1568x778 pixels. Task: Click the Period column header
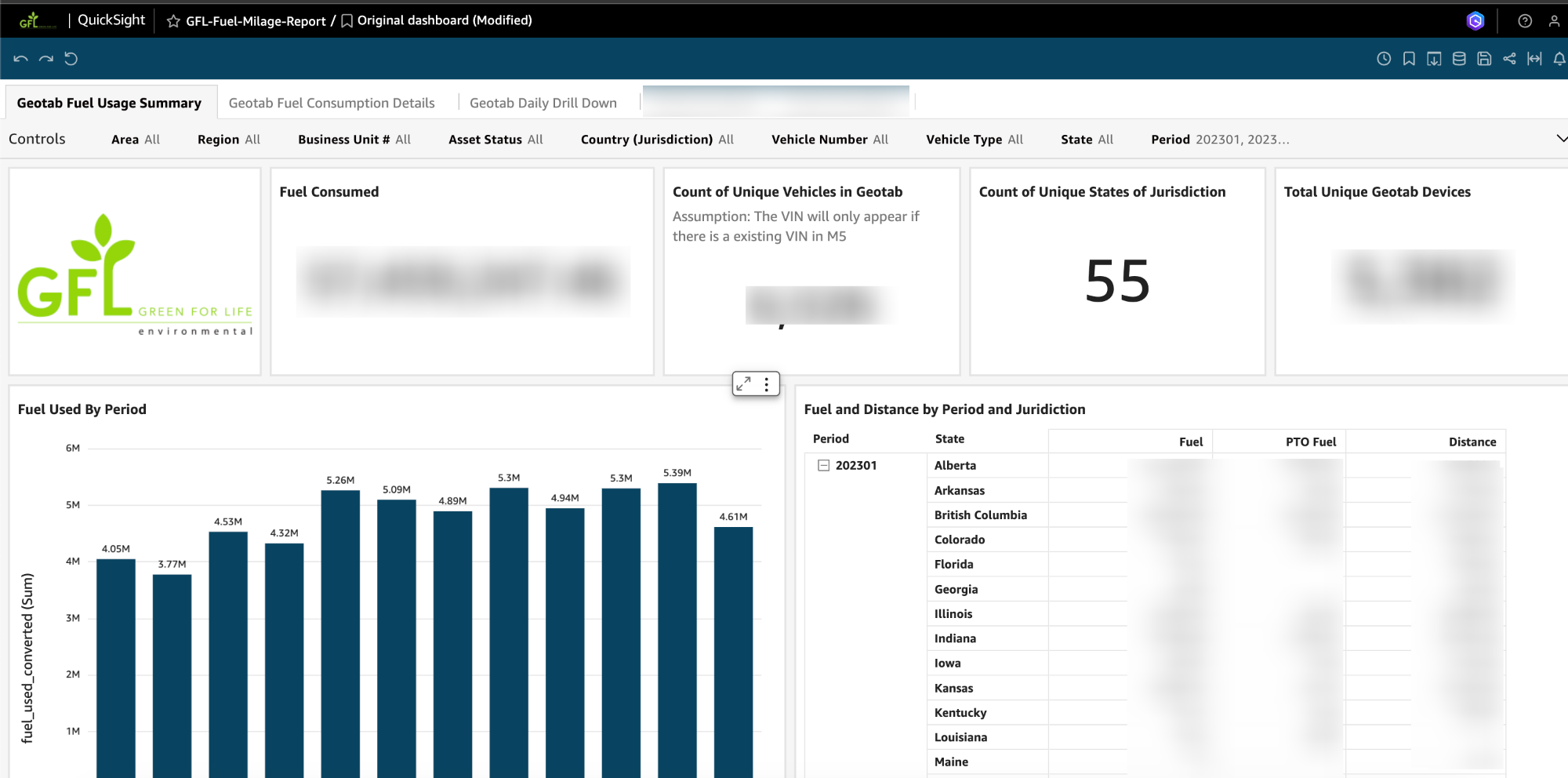coord(831,439)
